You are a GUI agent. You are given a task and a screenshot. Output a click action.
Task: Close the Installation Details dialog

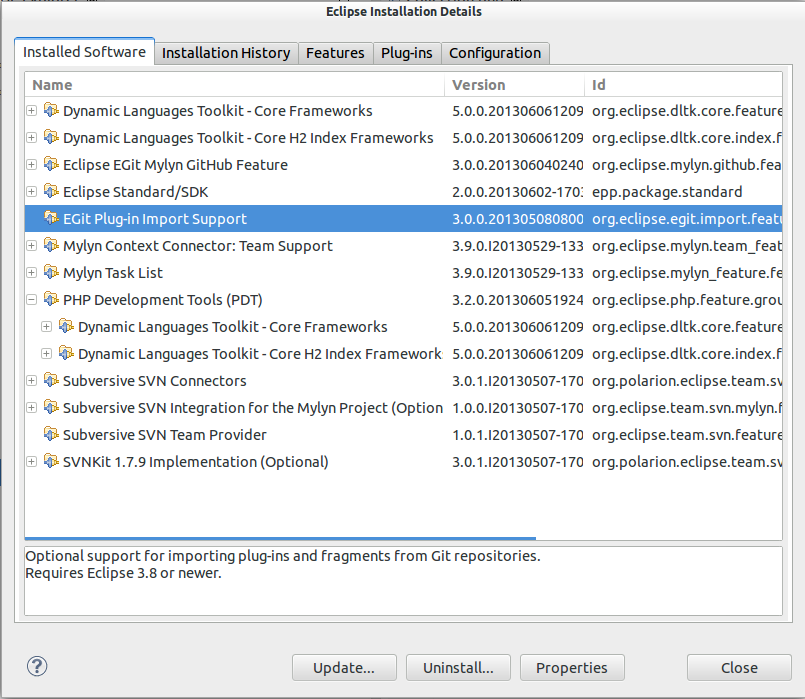click(739, 668)
